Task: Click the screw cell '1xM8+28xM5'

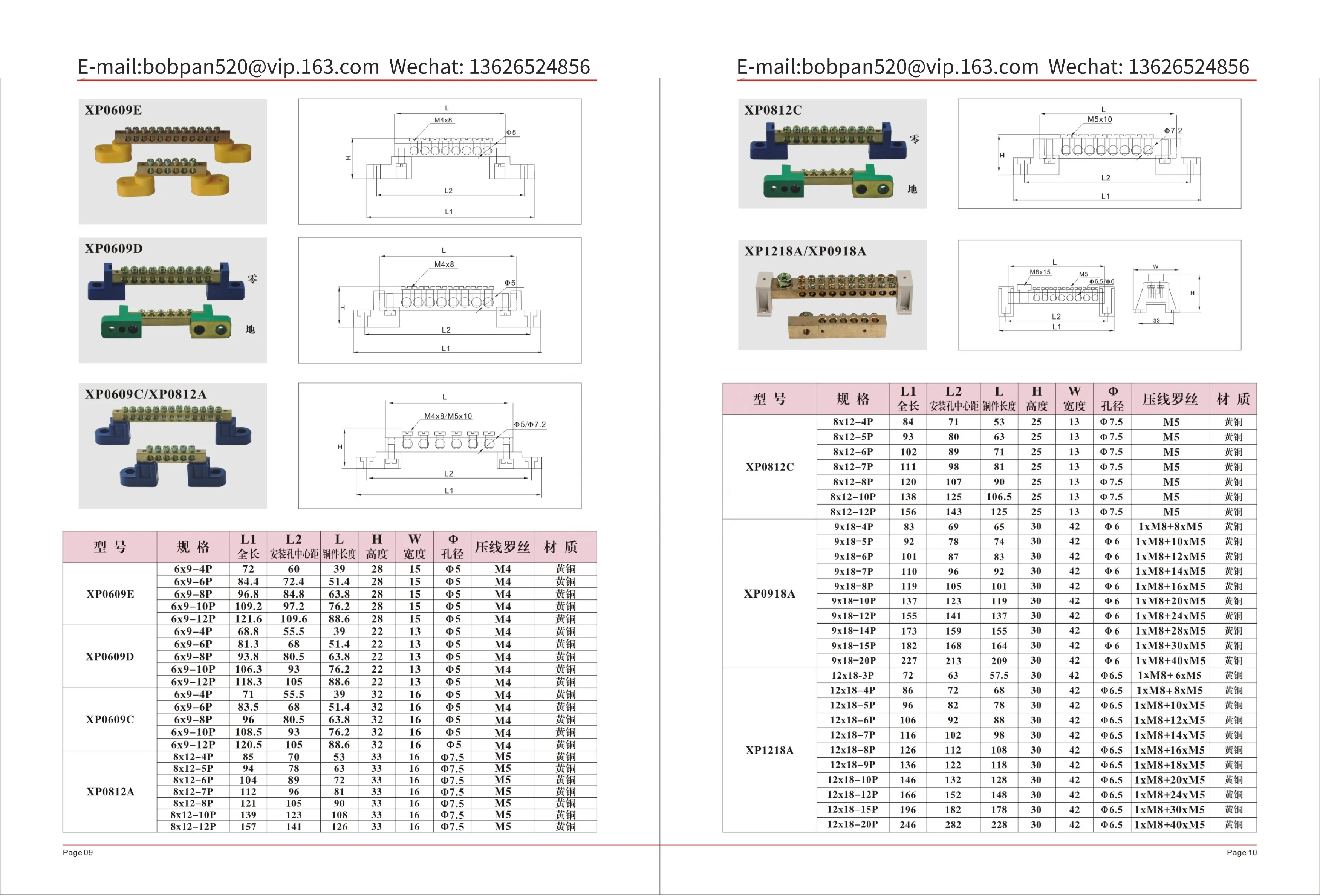Action: click(1170, 631)
